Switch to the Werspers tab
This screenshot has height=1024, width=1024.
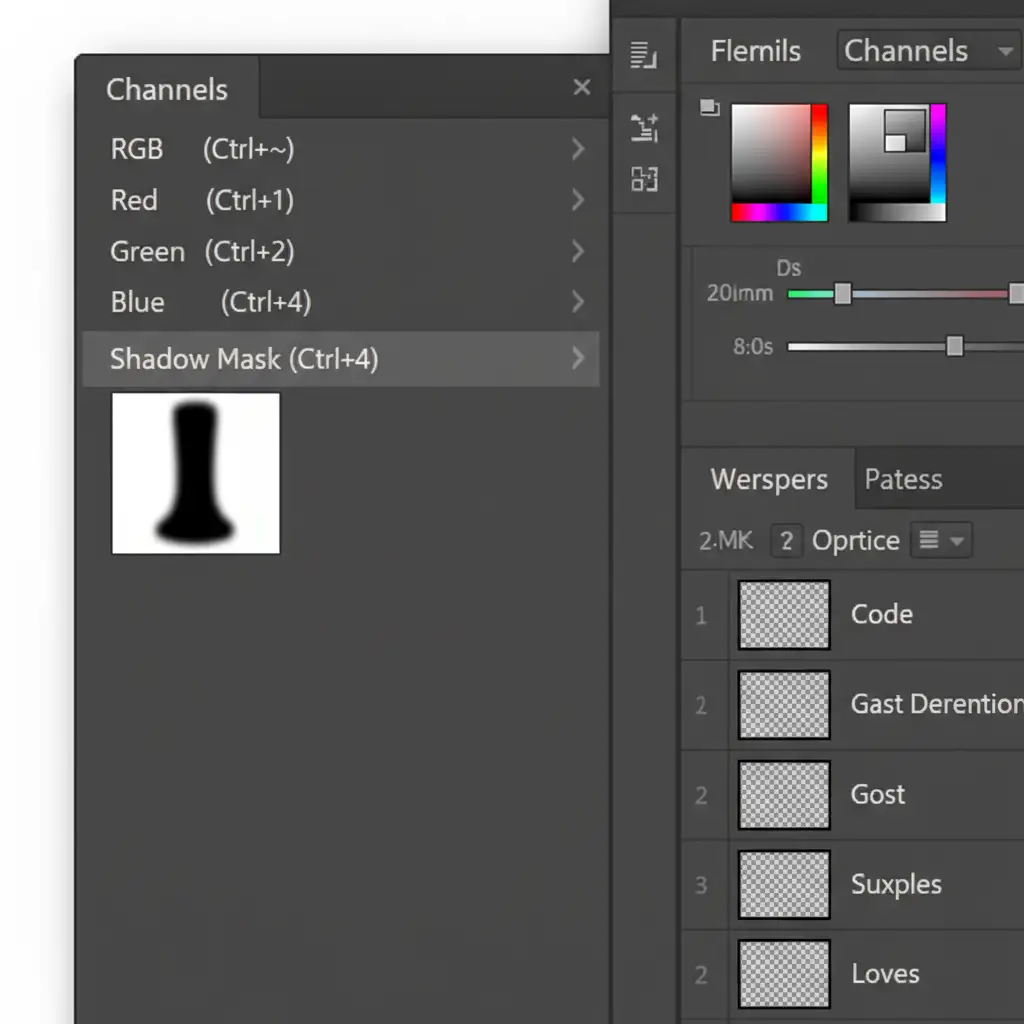pos(768,480)
